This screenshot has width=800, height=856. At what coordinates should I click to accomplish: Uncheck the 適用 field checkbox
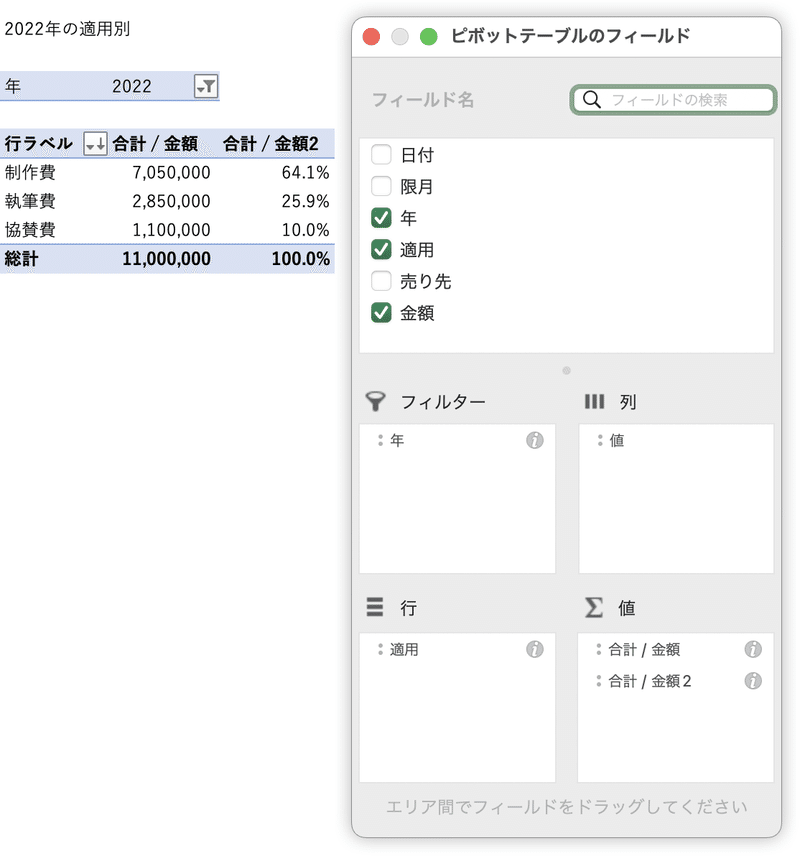coord(381,249)
